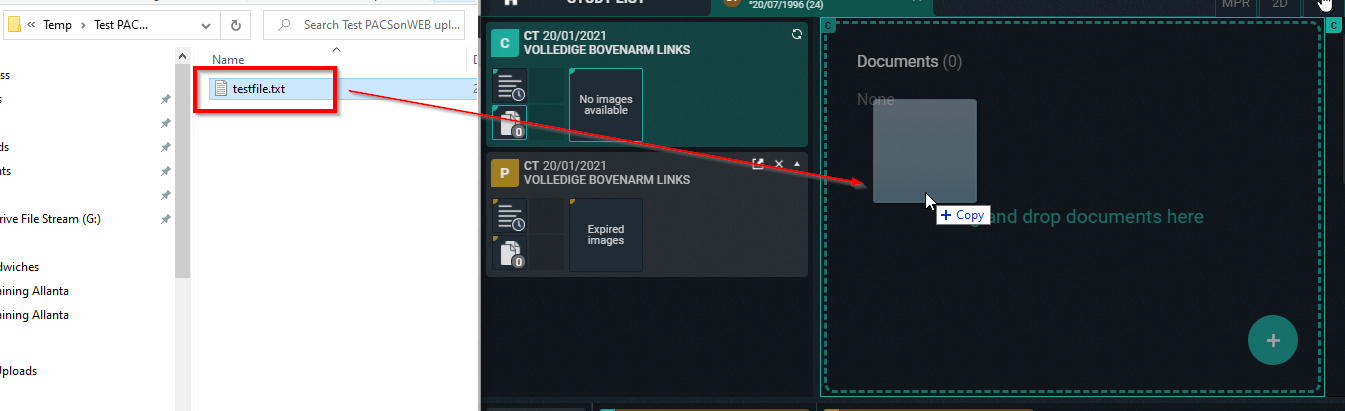This screenshot has width=1345, height=411.
Task: Click the refresh icon on the first CT study
Action: coord(796,35)
